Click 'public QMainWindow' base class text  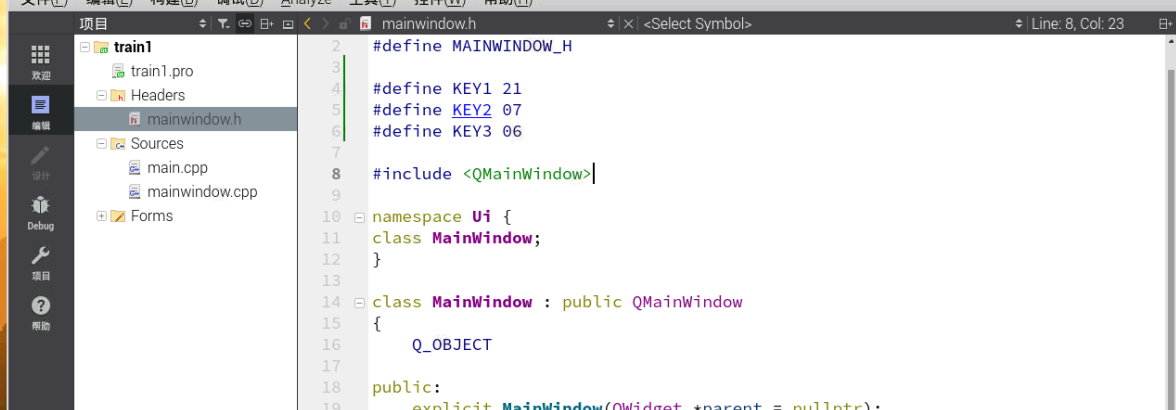pyautogui.click(x=652, y=303)
